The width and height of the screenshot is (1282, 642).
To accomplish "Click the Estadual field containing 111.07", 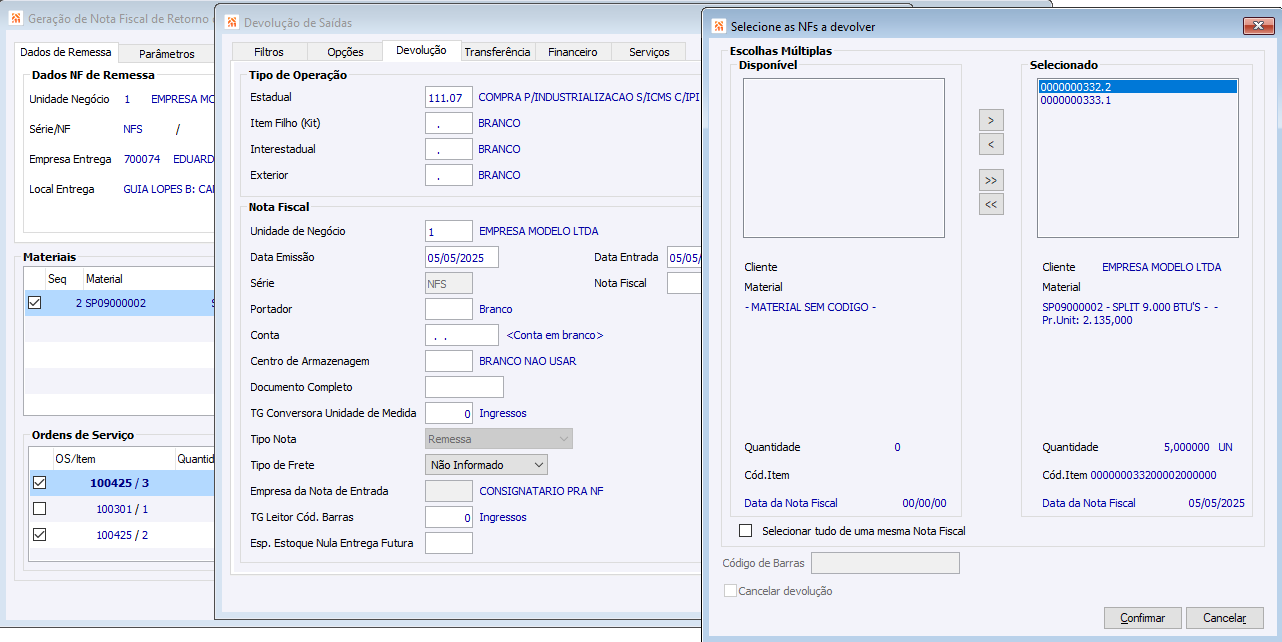I will tap(448, 97).
